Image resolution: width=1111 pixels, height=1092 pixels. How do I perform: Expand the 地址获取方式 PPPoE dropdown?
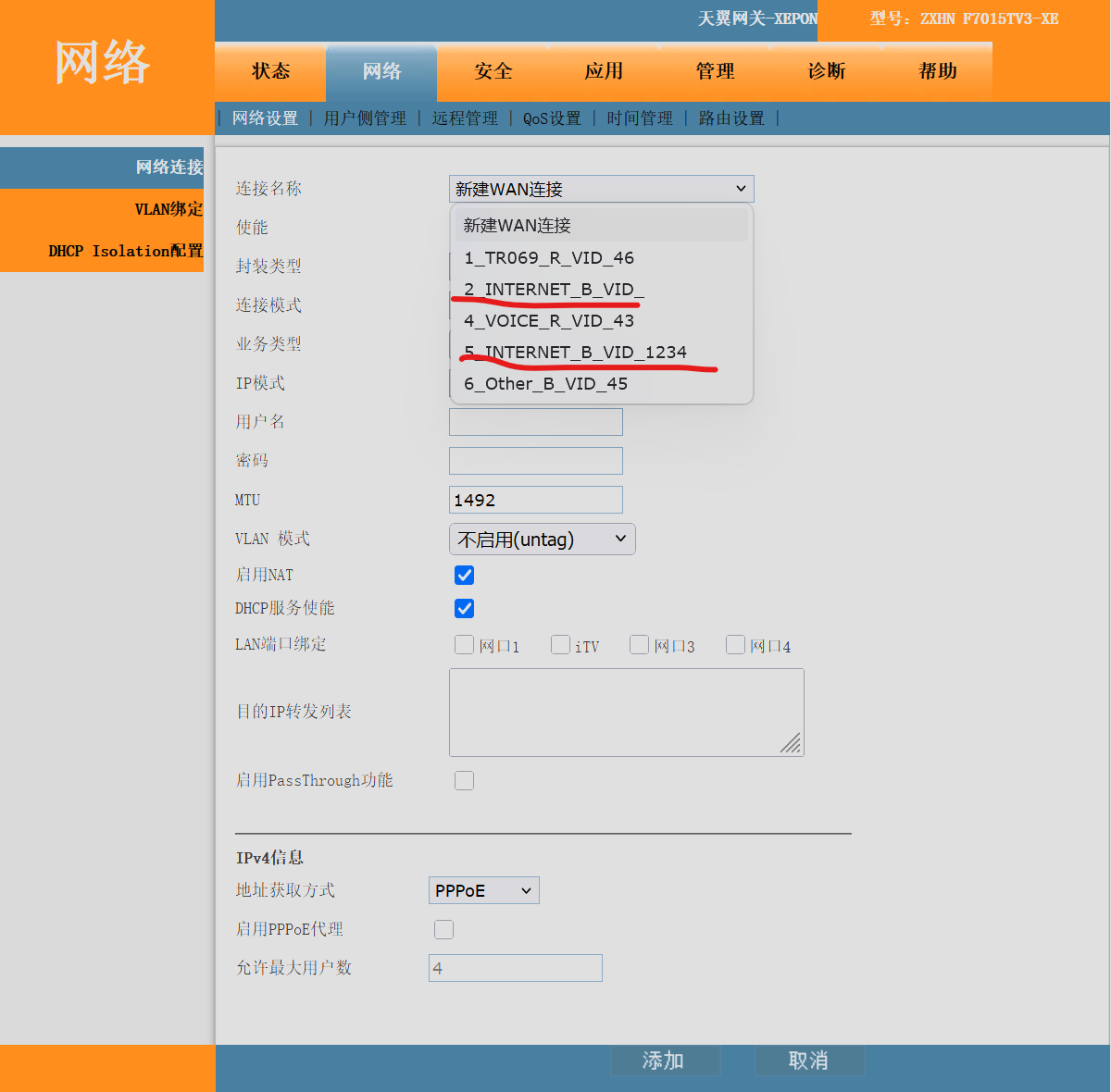pos(483,891)
